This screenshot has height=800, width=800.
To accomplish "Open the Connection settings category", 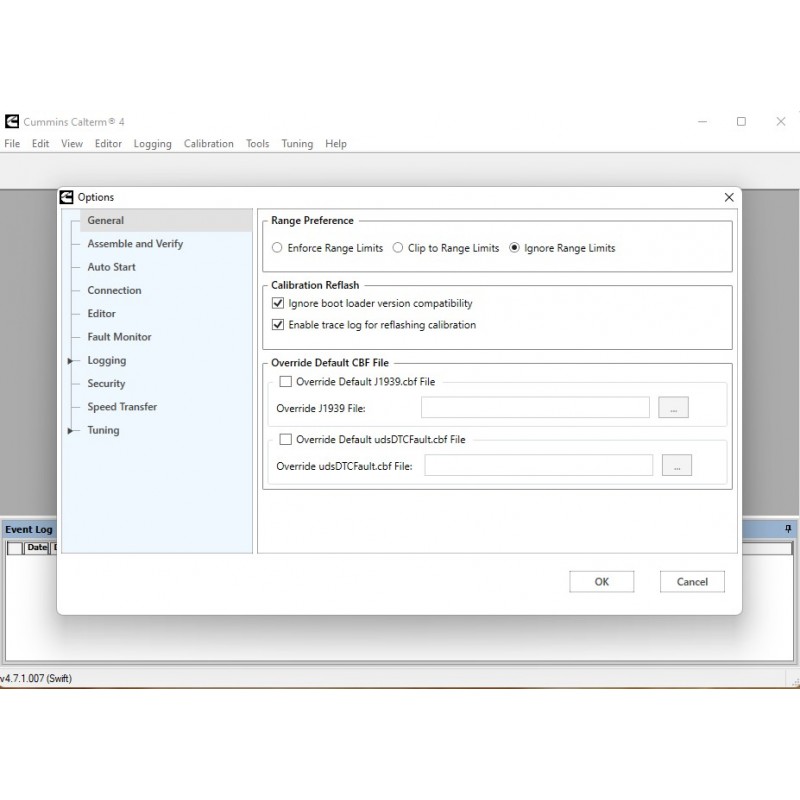I will (x=114, y=290).
